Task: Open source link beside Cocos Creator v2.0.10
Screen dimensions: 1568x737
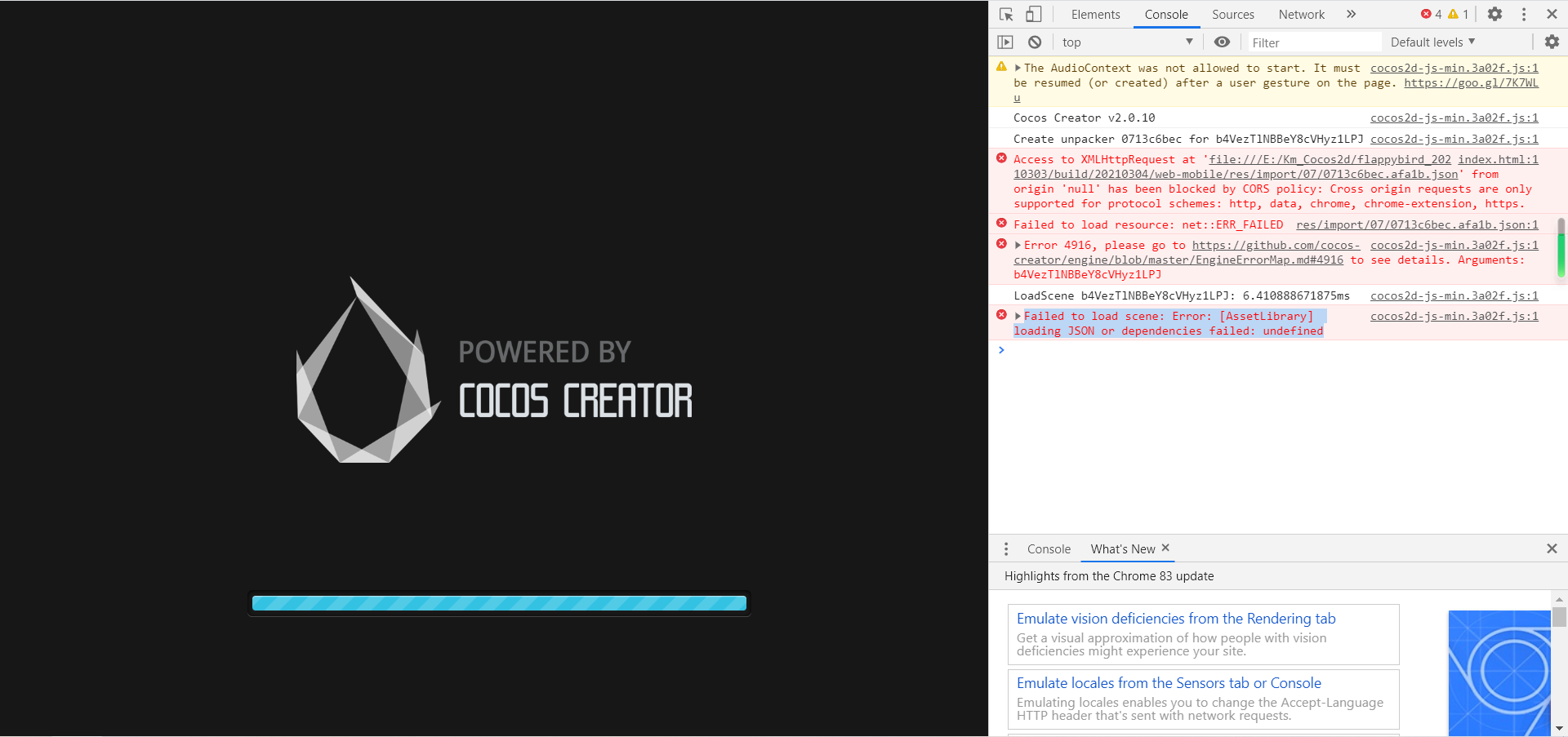Action: 1454,118
